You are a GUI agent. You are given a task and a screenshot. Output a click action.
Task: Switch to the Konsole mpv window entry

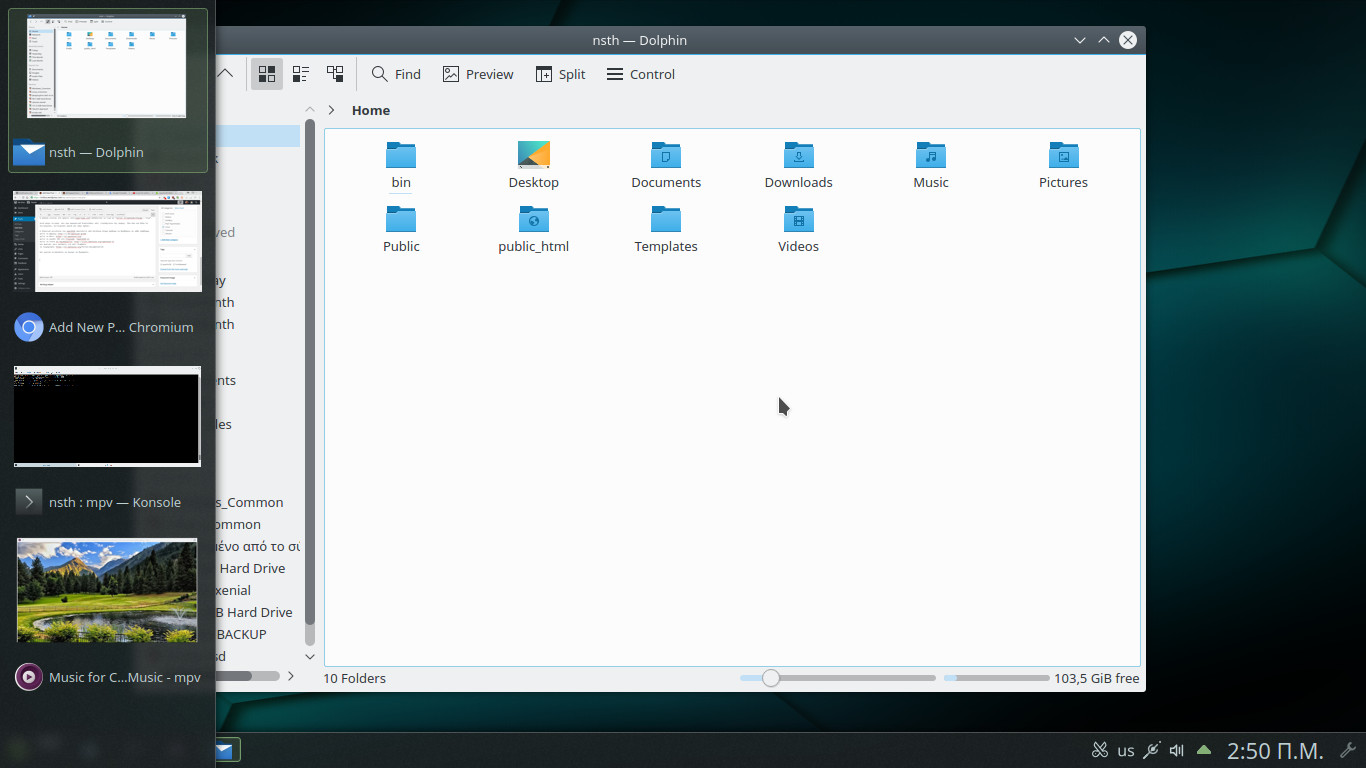point(107,502)
